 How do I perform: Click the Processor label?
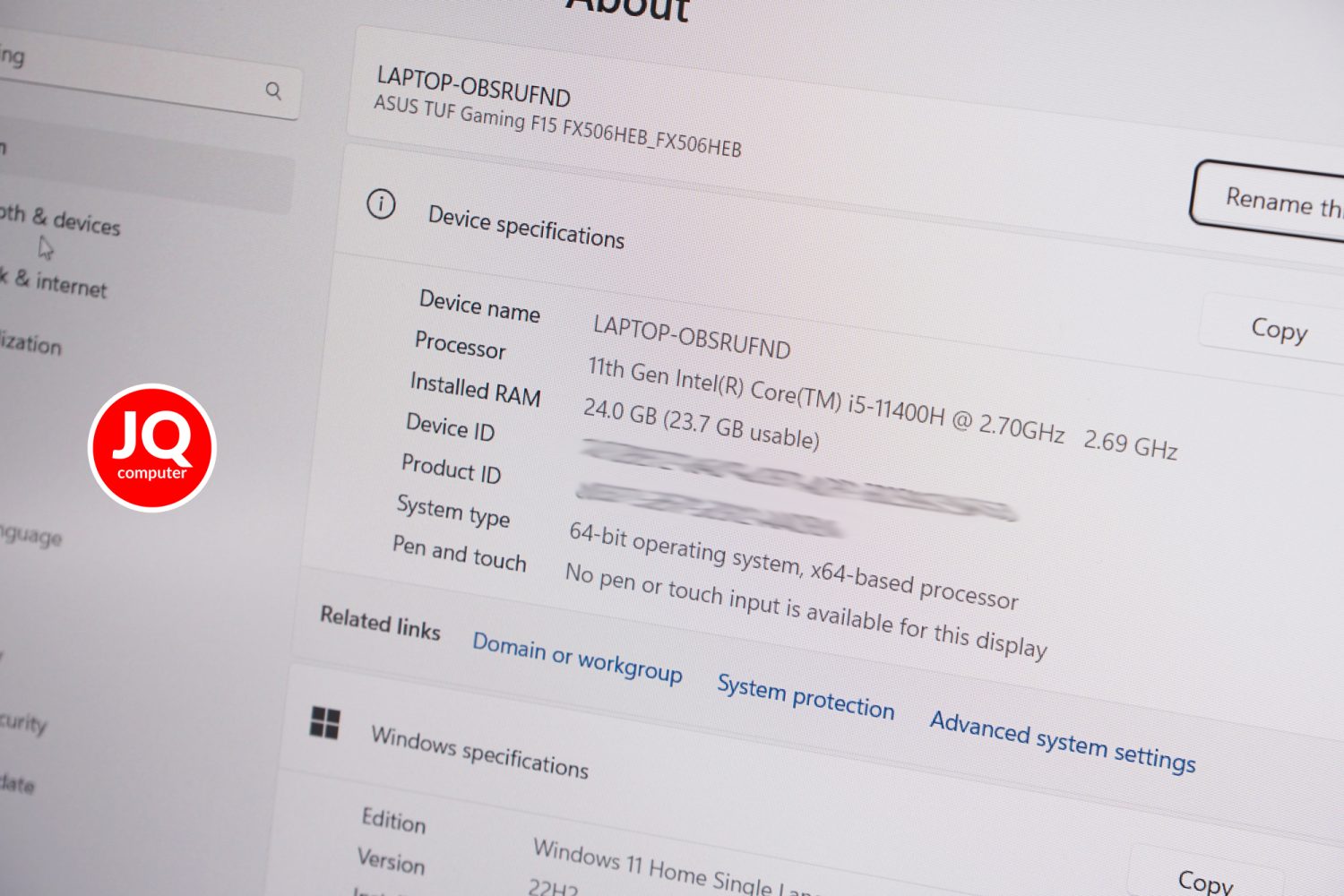[461, 345]
